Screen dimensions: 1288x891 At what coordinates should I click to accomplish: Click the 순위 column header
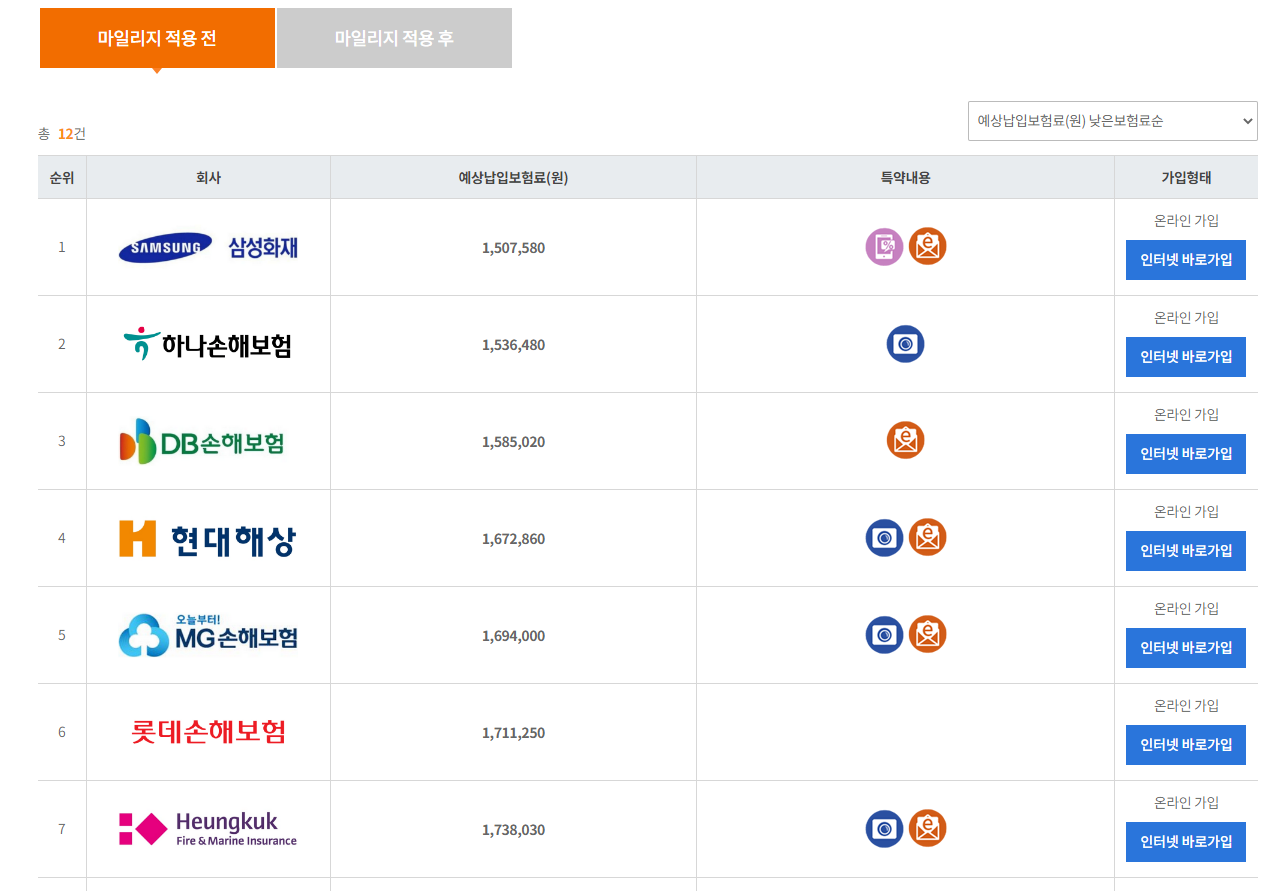tap(62, 178)
